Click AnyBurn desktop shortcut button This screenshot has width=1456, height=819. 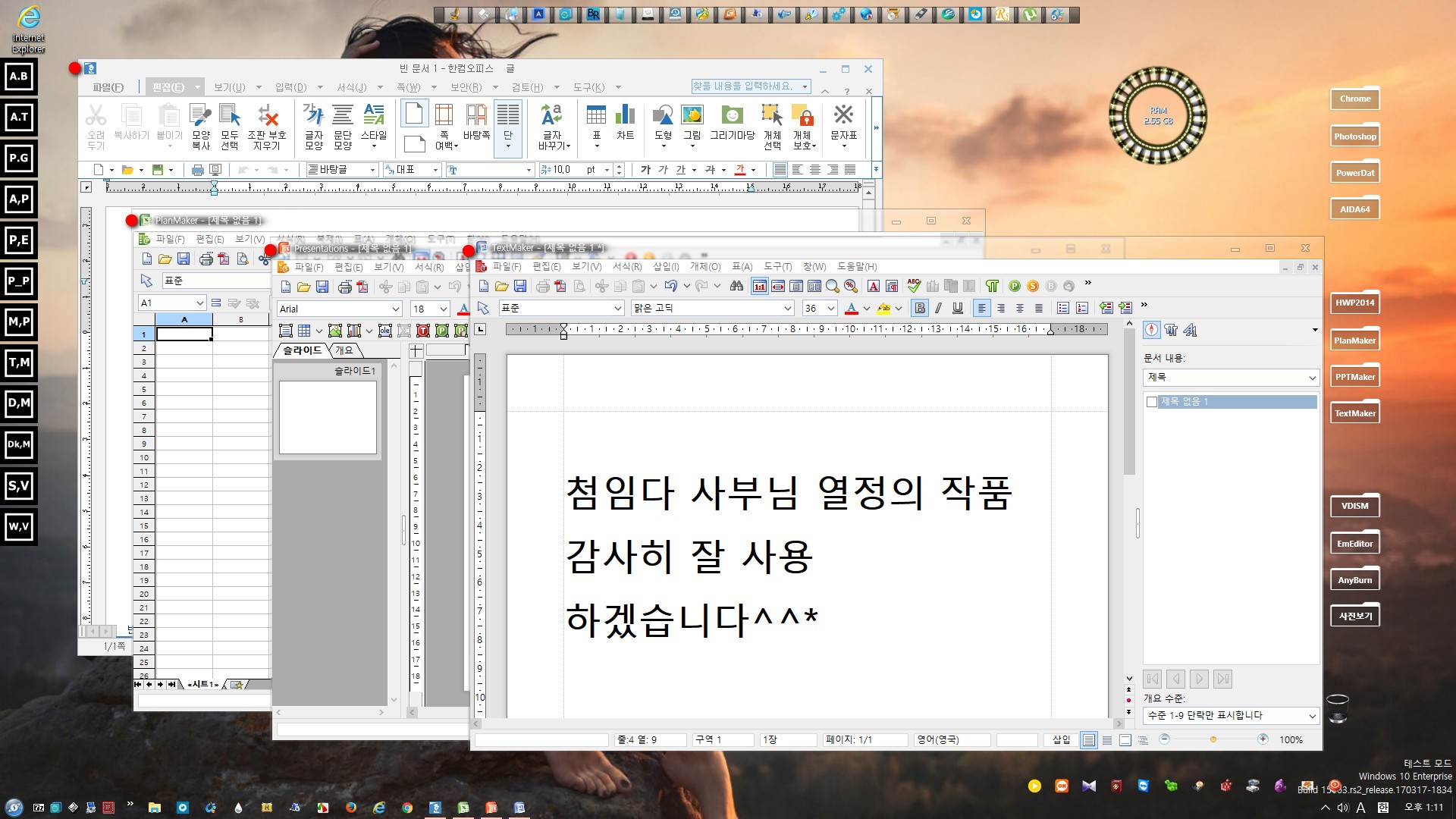(x=1355, y=580)
